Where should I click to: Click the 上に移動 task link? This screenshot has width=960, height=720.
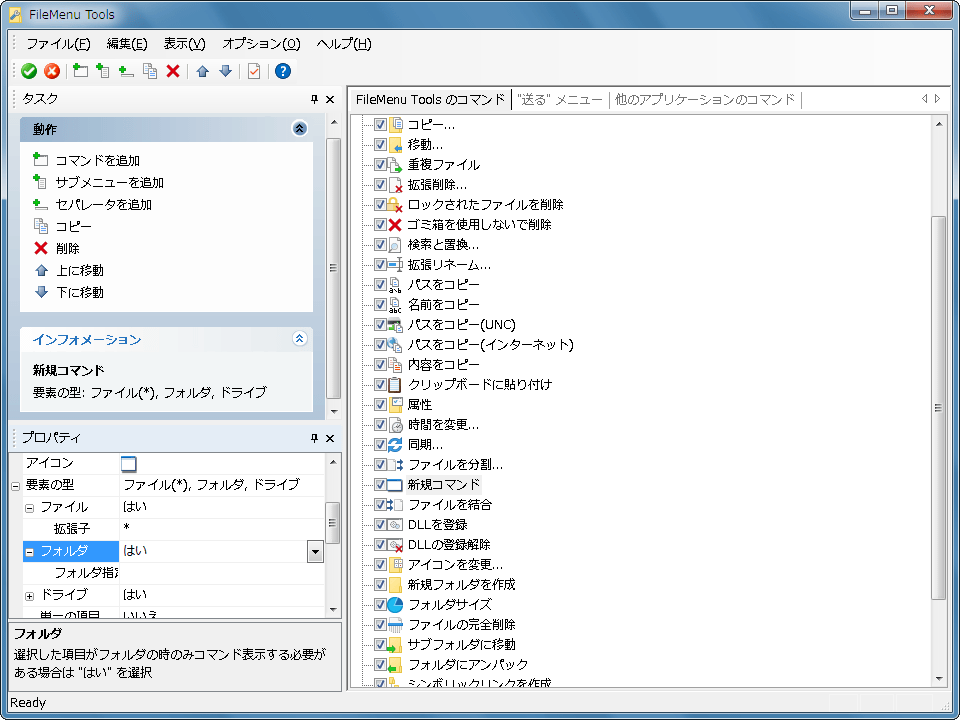point(80,271)
